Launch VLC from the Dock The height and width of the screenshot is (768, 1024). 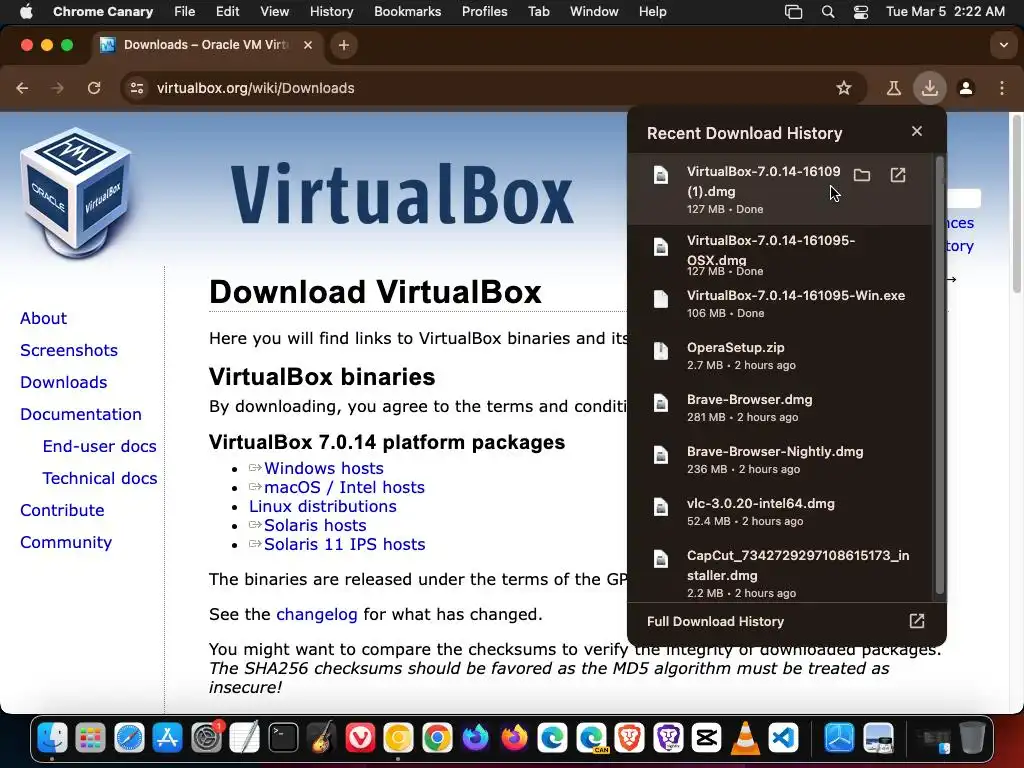tap(744, 739)
